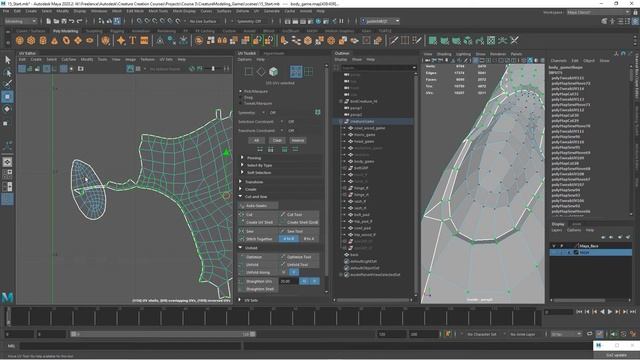
Task: Click the UV shell selection cube icon
Action: (x=273, y=72)
